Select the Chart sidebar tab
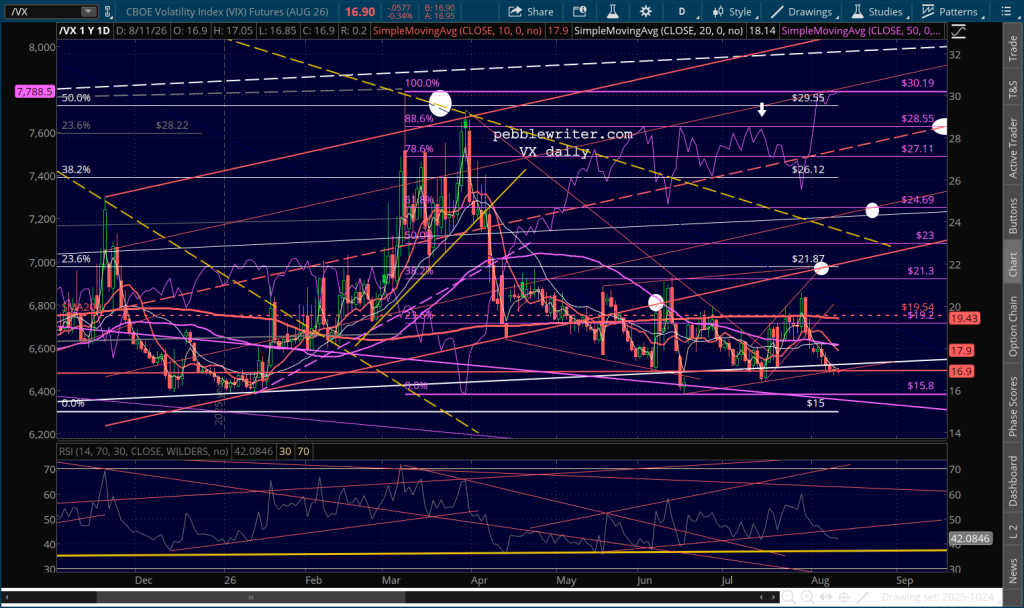Image resolution: width=1024 pixels, height=608 pixels. pyautogui.click(x=1013, y=264)
